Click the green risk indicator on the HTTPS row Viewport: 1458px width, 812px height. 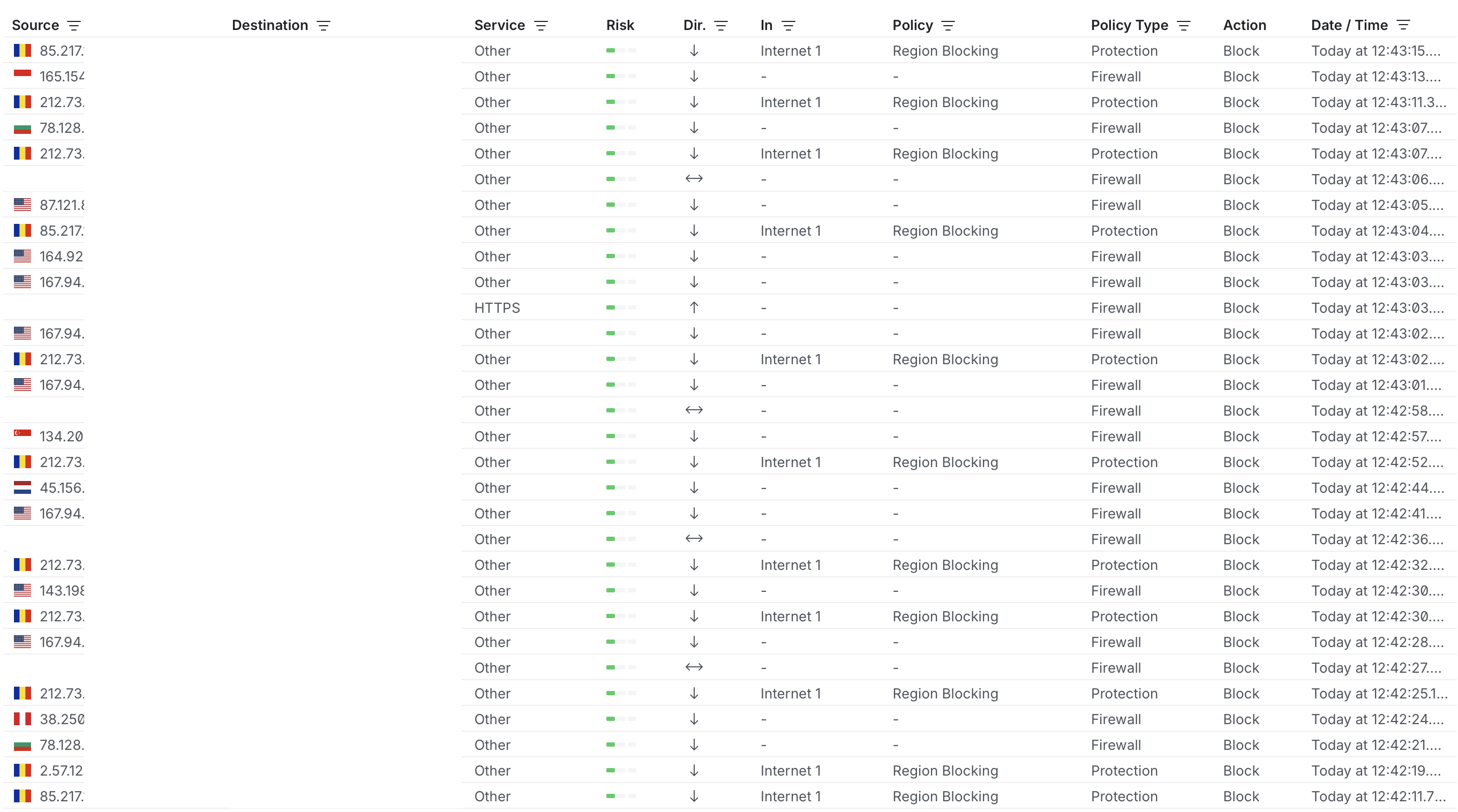[610, 307]
